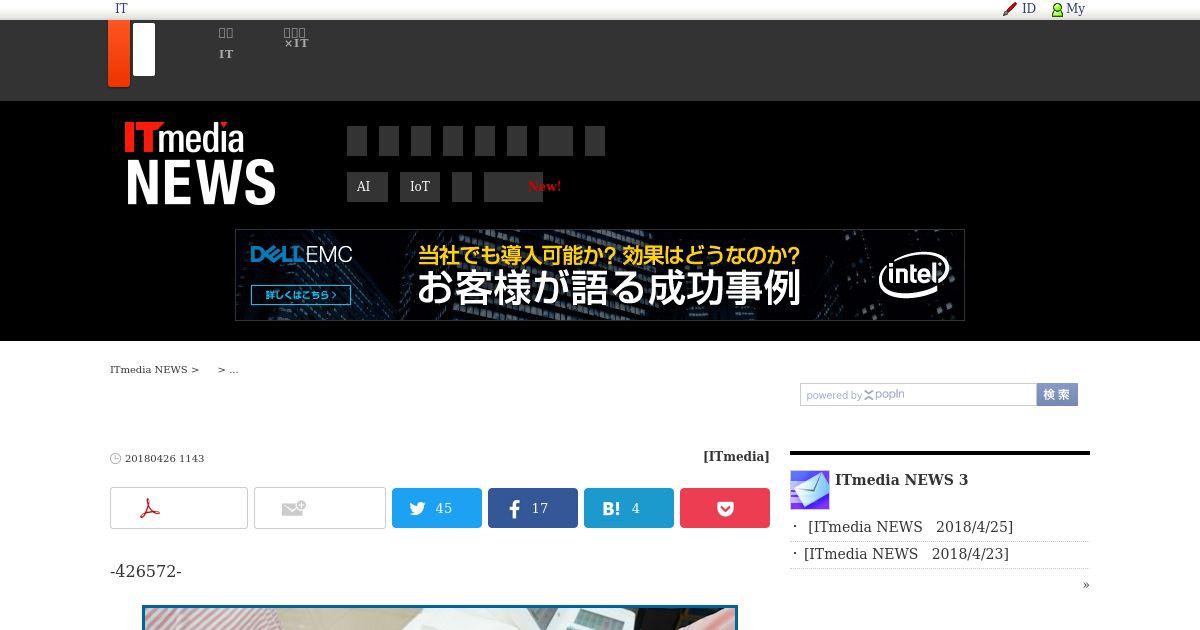The width and height of the screenshot is (1200, 630).
Task: Share on Twitter button with count 45
Action: click(437, 508)
